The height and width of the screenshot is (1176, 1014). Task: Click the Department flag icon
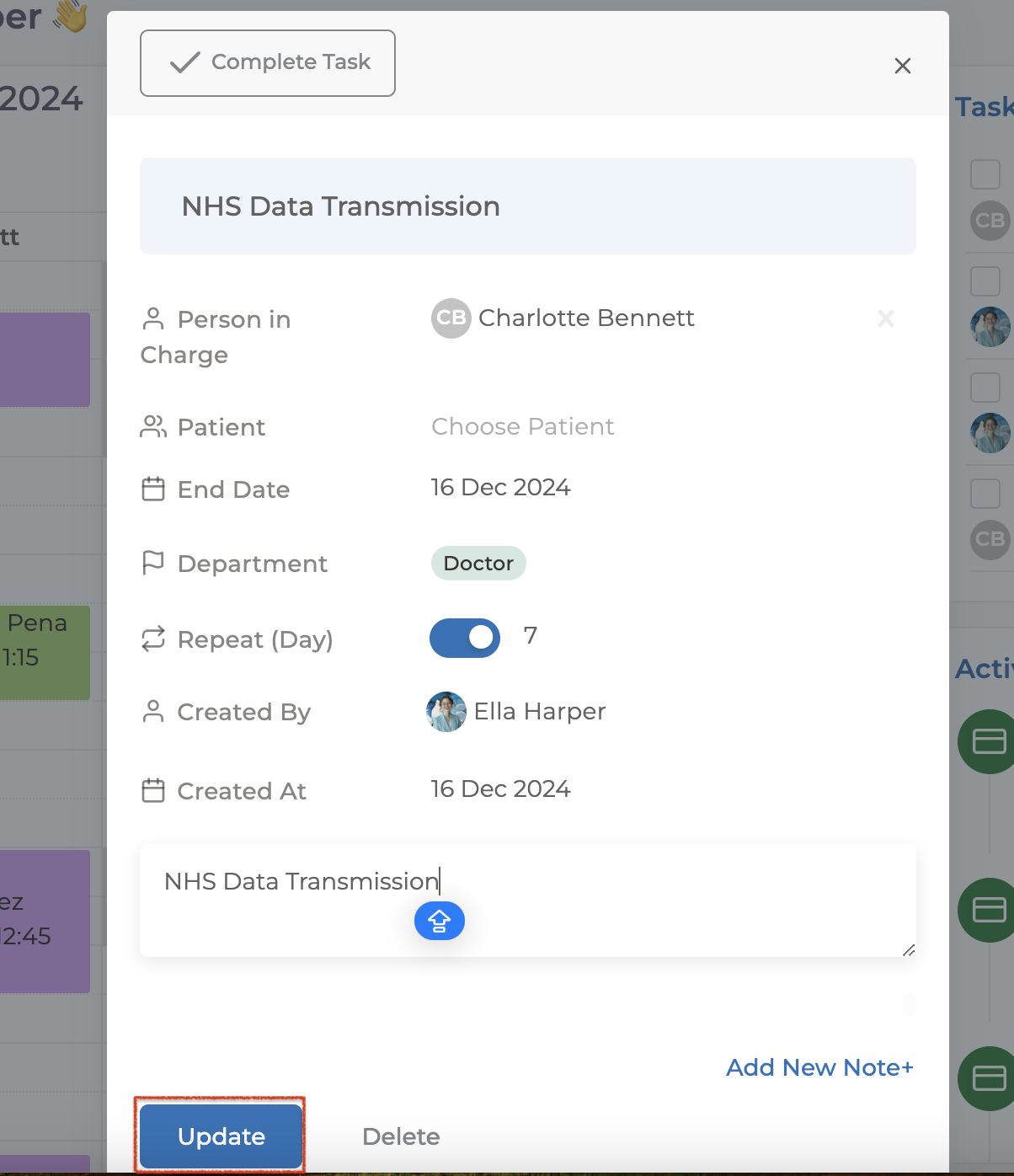coord(153,563)
